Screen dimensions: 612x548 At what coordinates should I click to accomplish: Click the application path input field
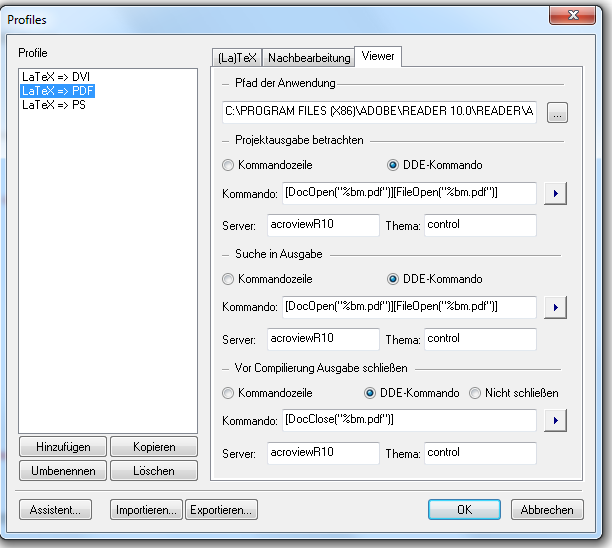click(x=380, y=113)
